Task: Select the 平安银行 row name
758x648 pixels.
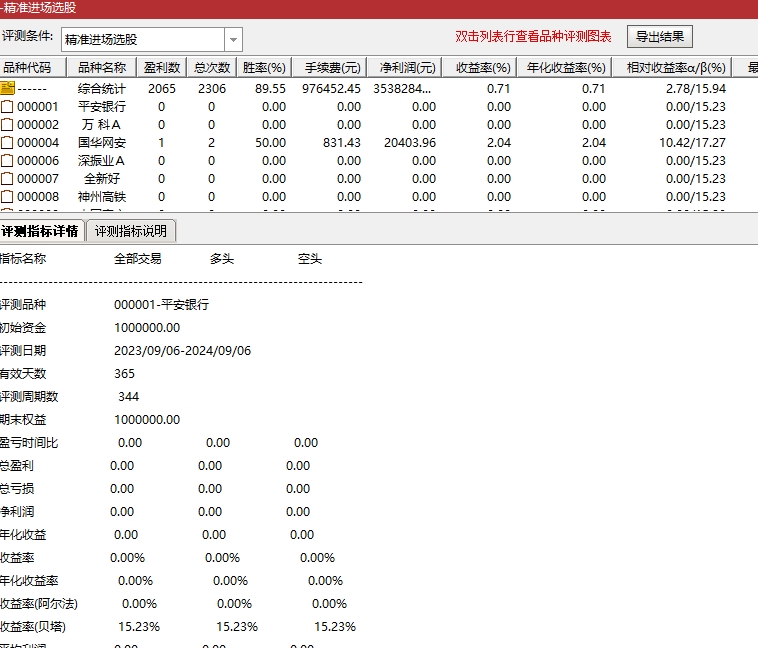Action: pos(102,106)
